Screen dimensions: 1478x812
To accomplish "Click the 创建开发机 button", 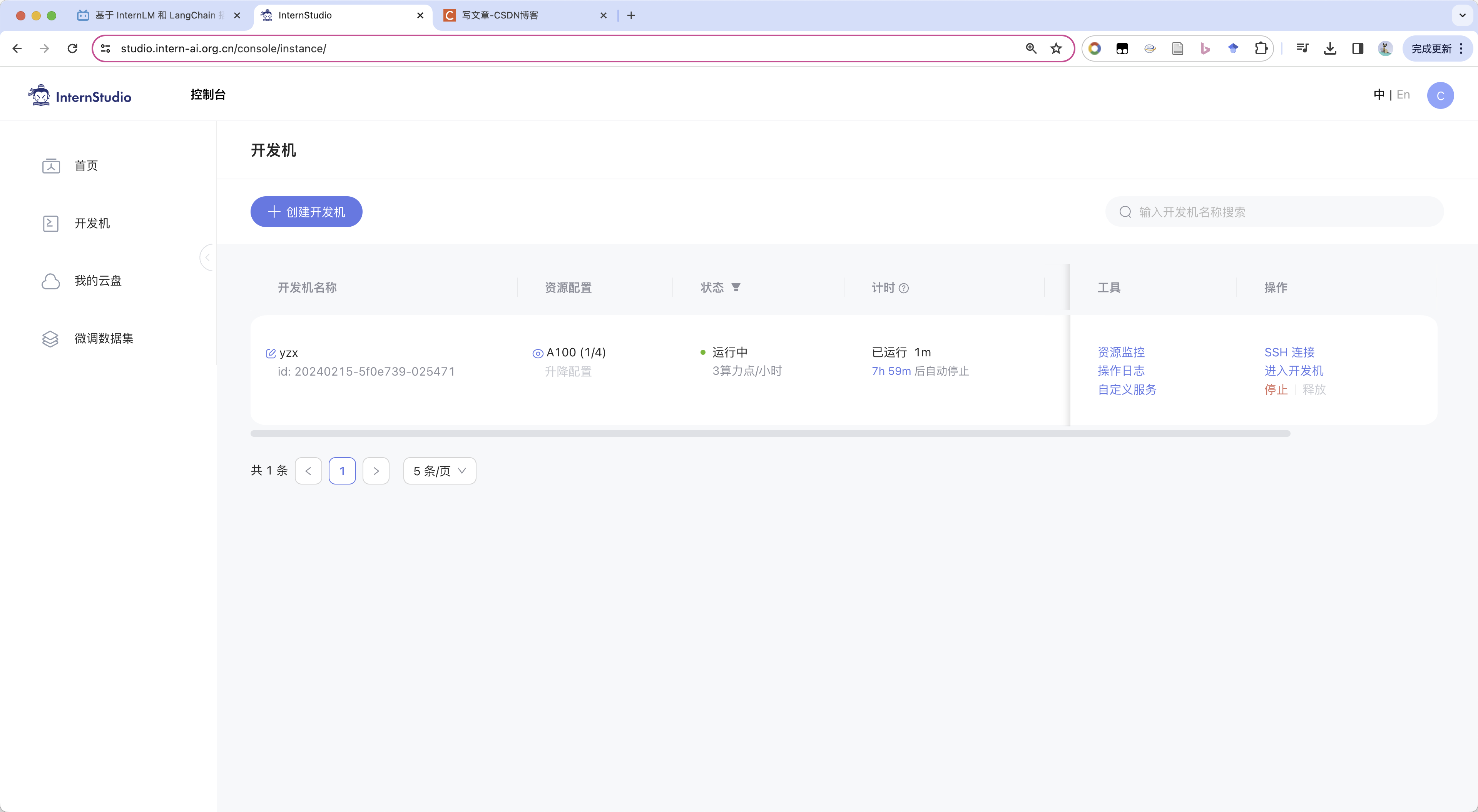I will tap(306, 212).
